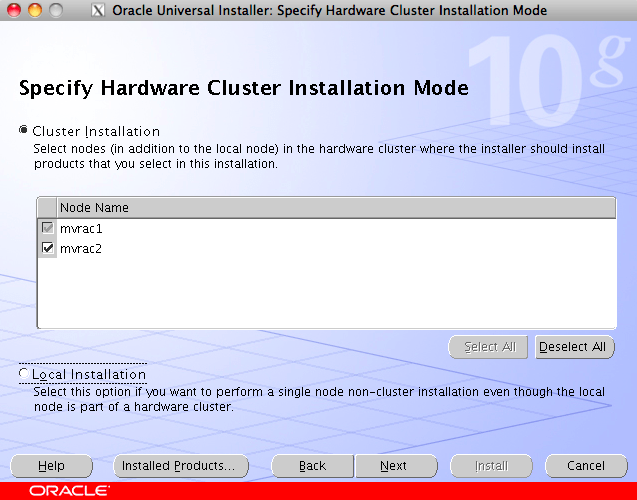Screen dimensions: 637x500
Task: Minimize the window with the yellow button
Action: click(x=35, y=11)
